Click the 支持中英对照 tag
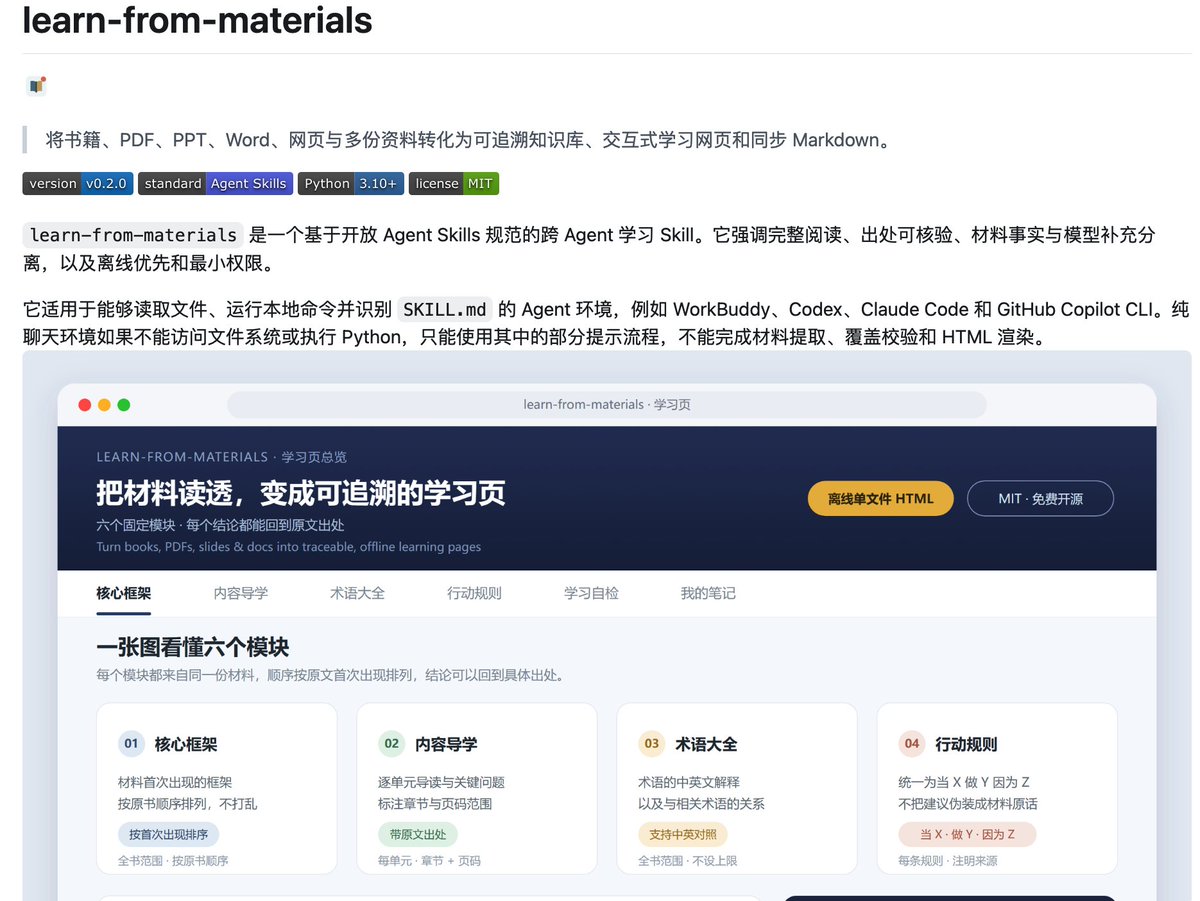1200x901 pixels. [x=683, y=834]
